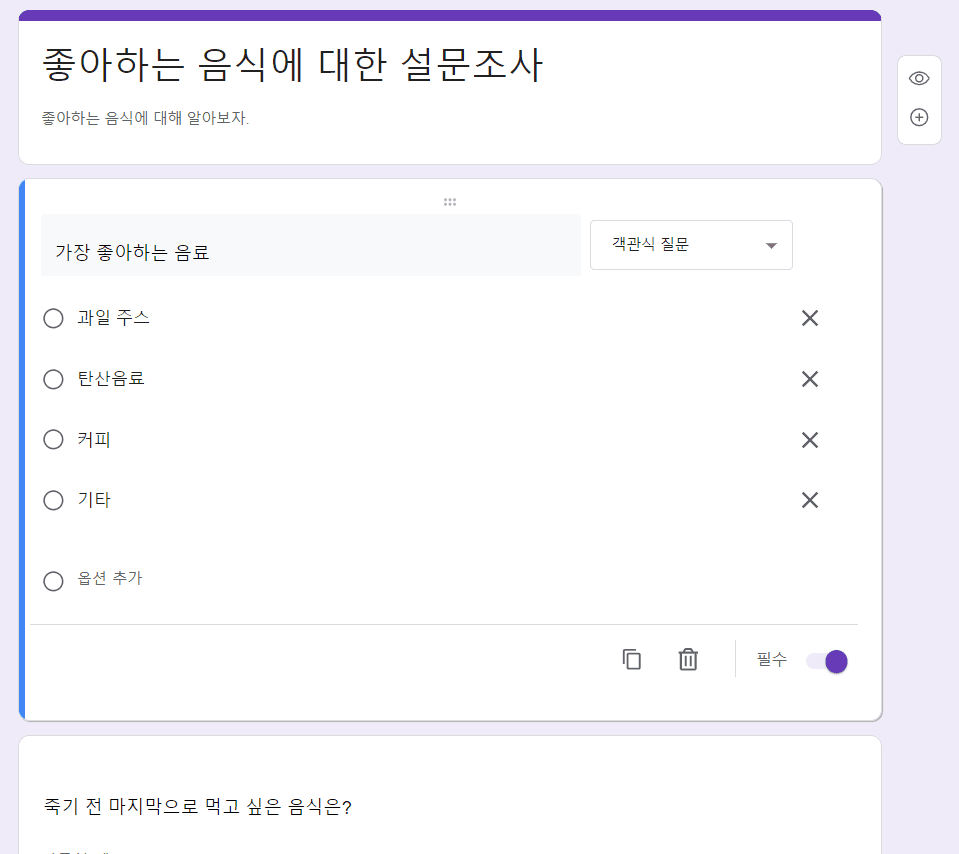The image size is (959, 854).
Task: Click the drag handle dots above the question
Action: [449, 201]
